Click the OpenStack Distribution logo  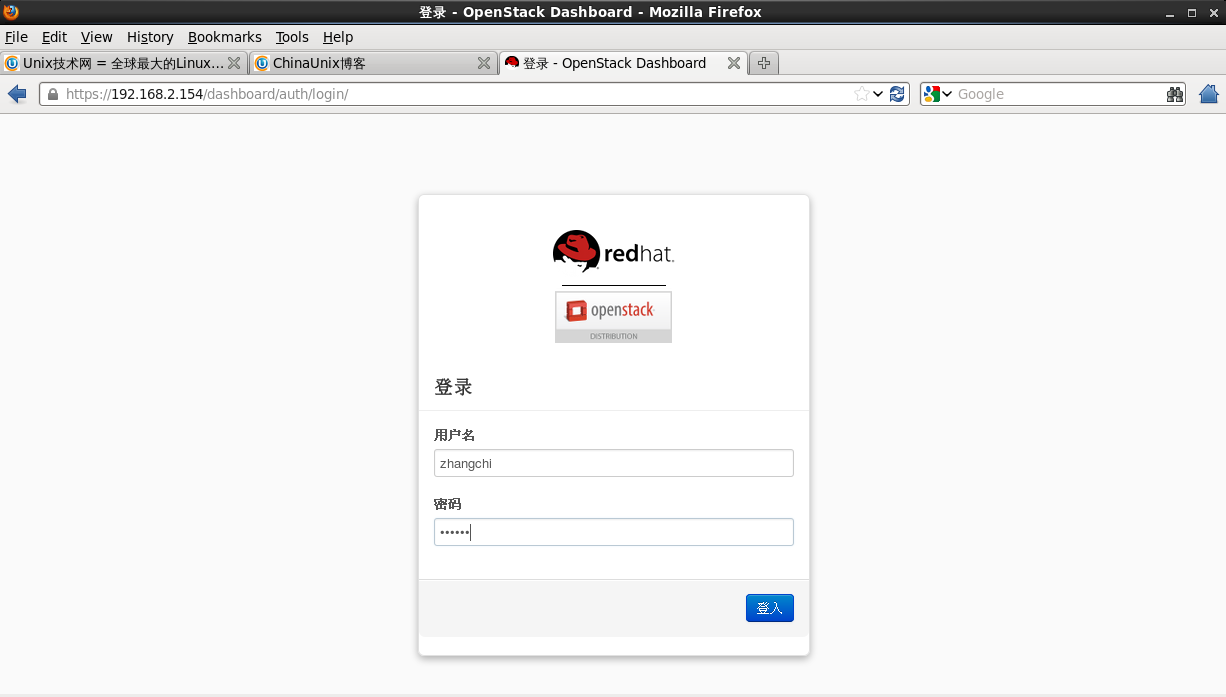613,316
